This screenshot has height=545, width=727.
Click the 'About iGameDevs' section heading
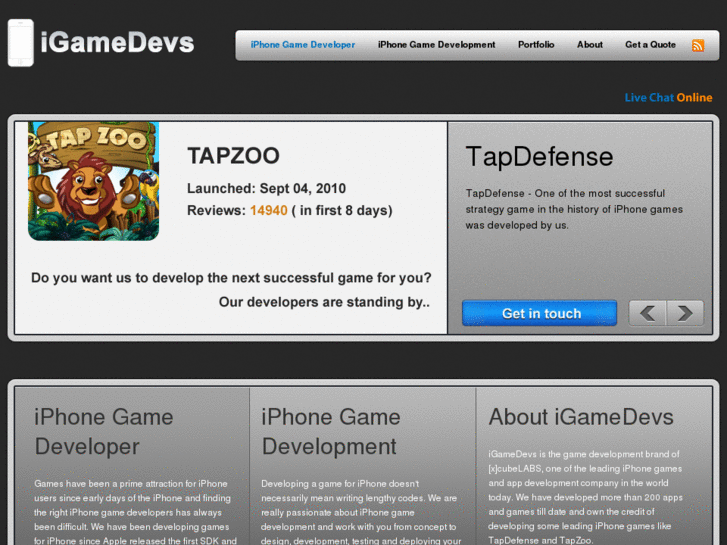click(x=581, y=417)
